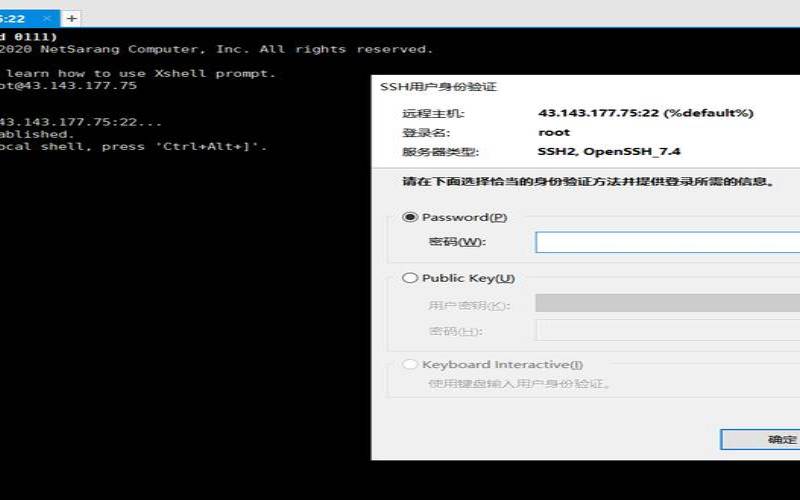
Task: Focus the 密码(W) password input field
Action: 667,242
